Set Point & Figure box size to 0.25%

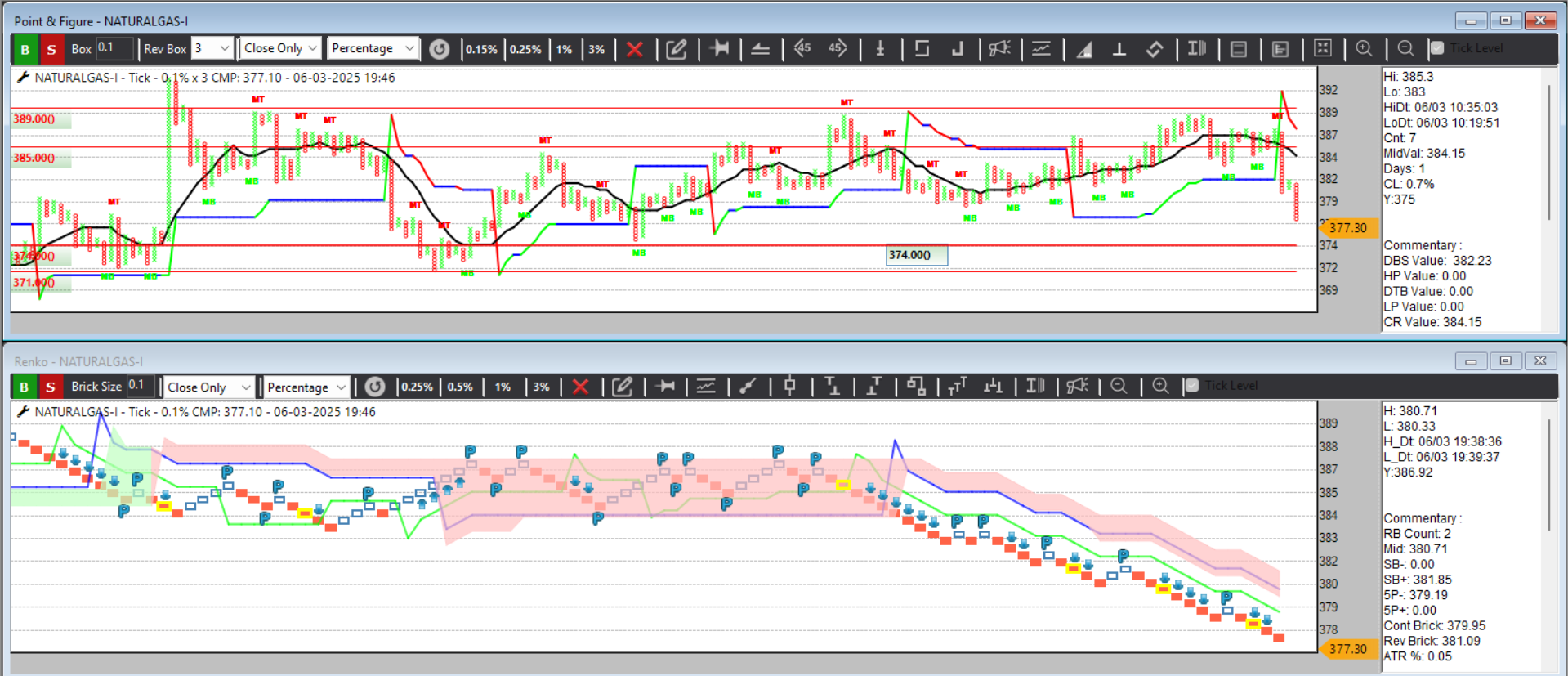click(525, 49)
